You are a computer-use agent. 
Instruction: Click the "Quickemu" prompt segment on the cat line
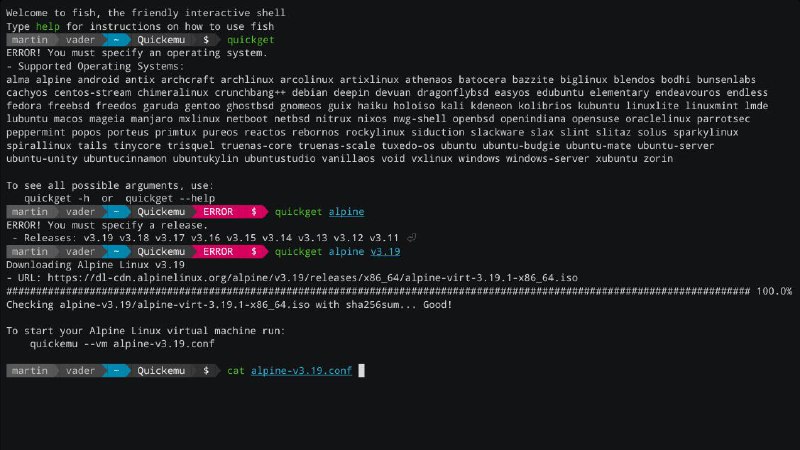point(161,371)
